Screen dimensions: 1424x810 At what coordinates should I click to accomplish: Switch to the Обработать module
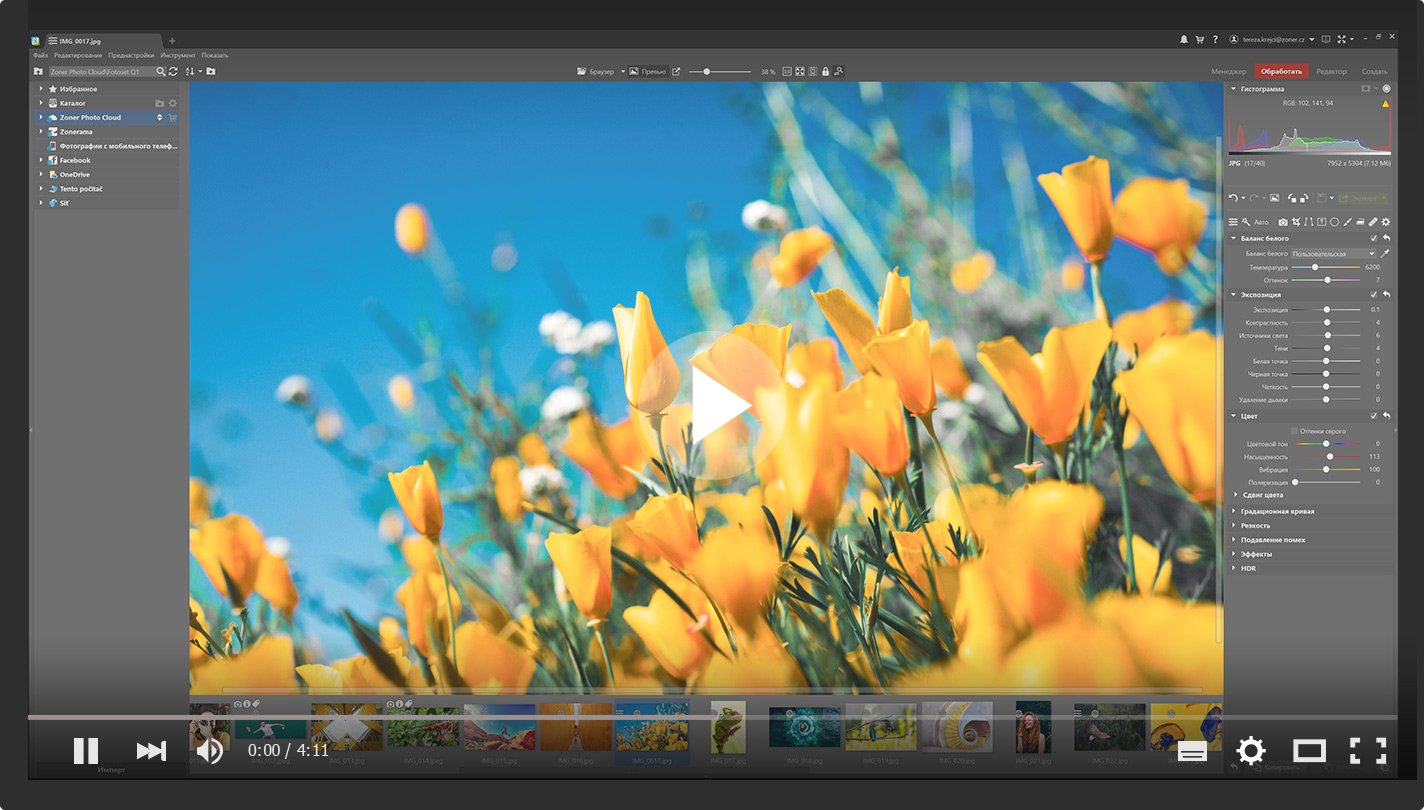click(1281, 72)
